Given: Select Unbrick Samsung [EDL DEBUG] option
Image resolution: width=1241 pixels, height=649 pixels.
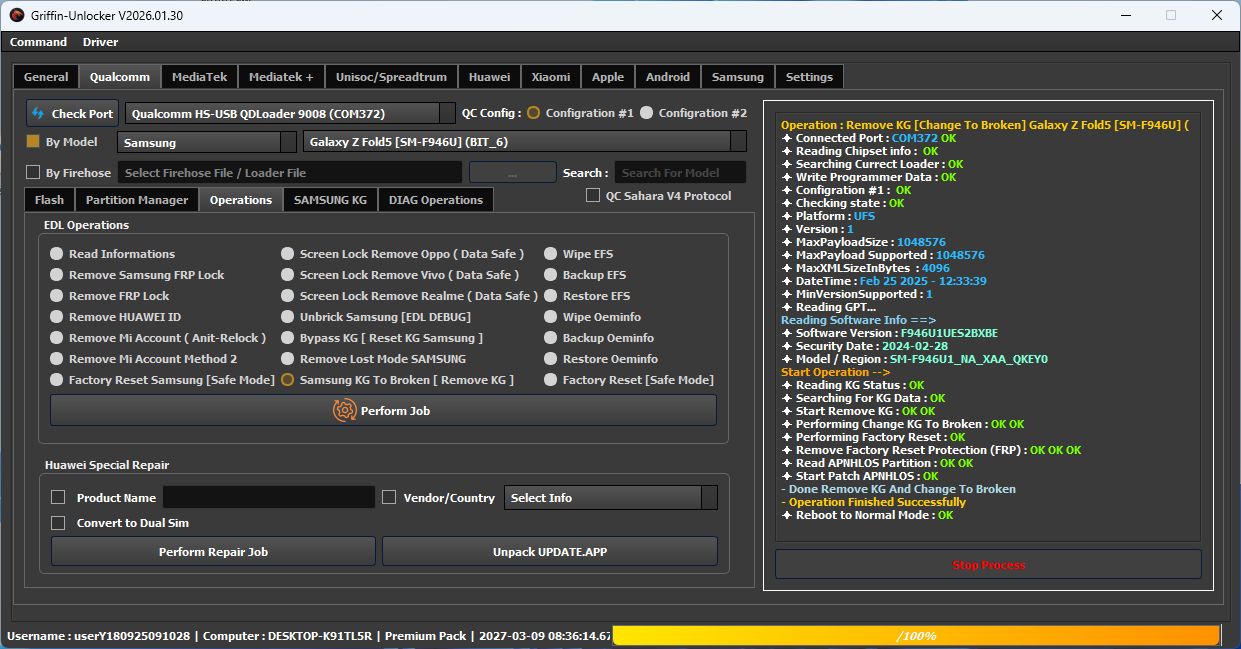Looking at the screenshot, I should (288, 317).
